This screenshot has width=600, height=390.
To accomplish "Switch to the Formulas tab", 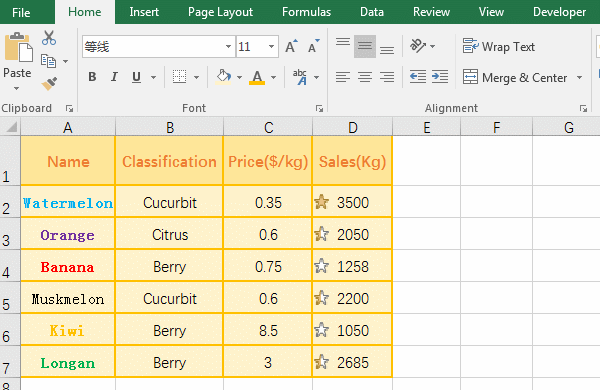I will click(307, 12).
